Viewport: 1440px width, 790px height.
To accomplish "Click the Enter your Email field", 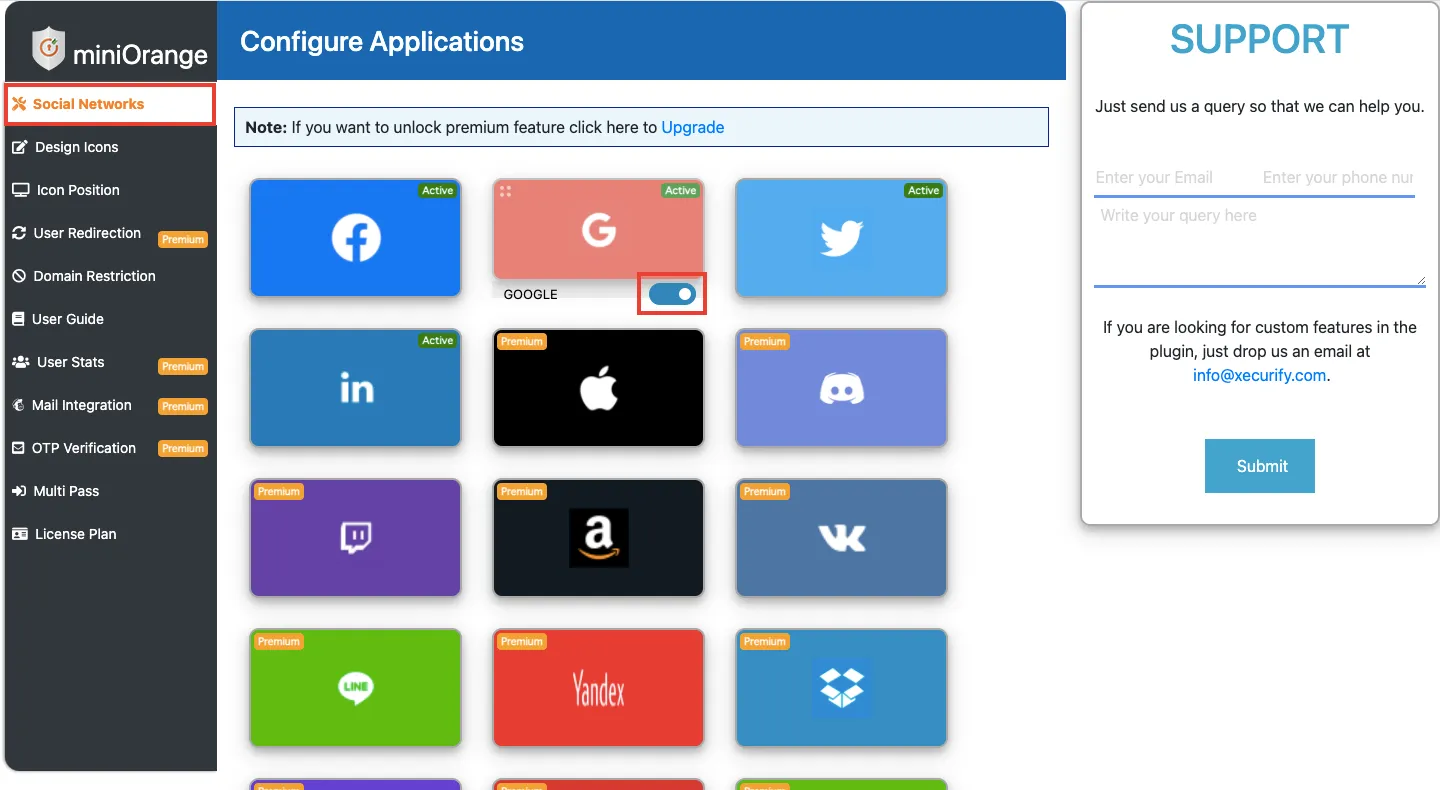I will pos(1173,178).
